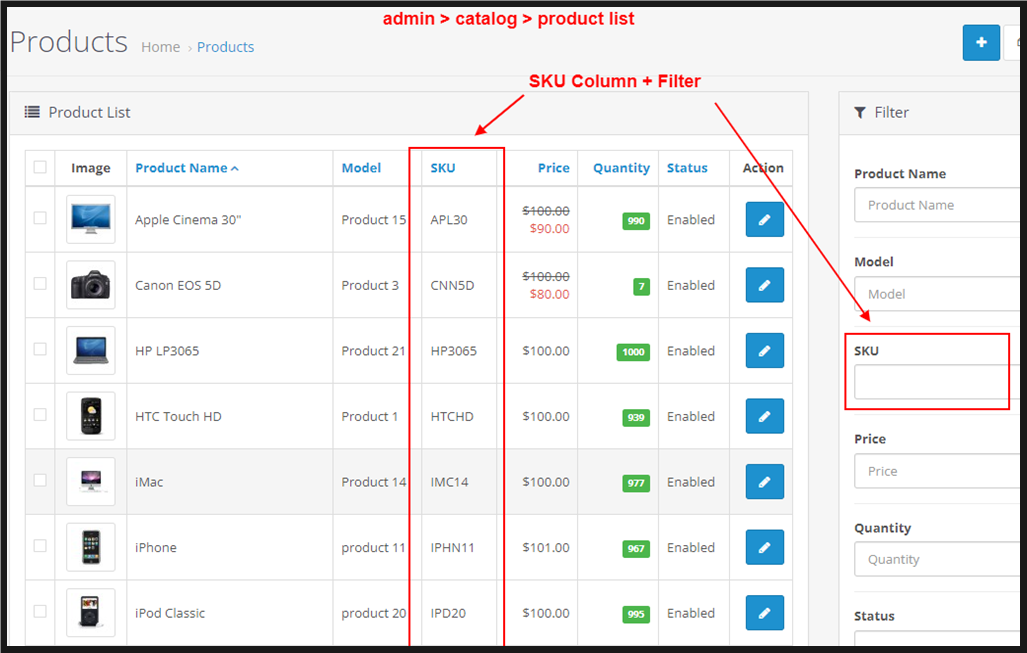This screenshot has width=1027, height=653.
Task: Open the Canon EOS 5D camera thumbnail
Action: pos(90,285)
